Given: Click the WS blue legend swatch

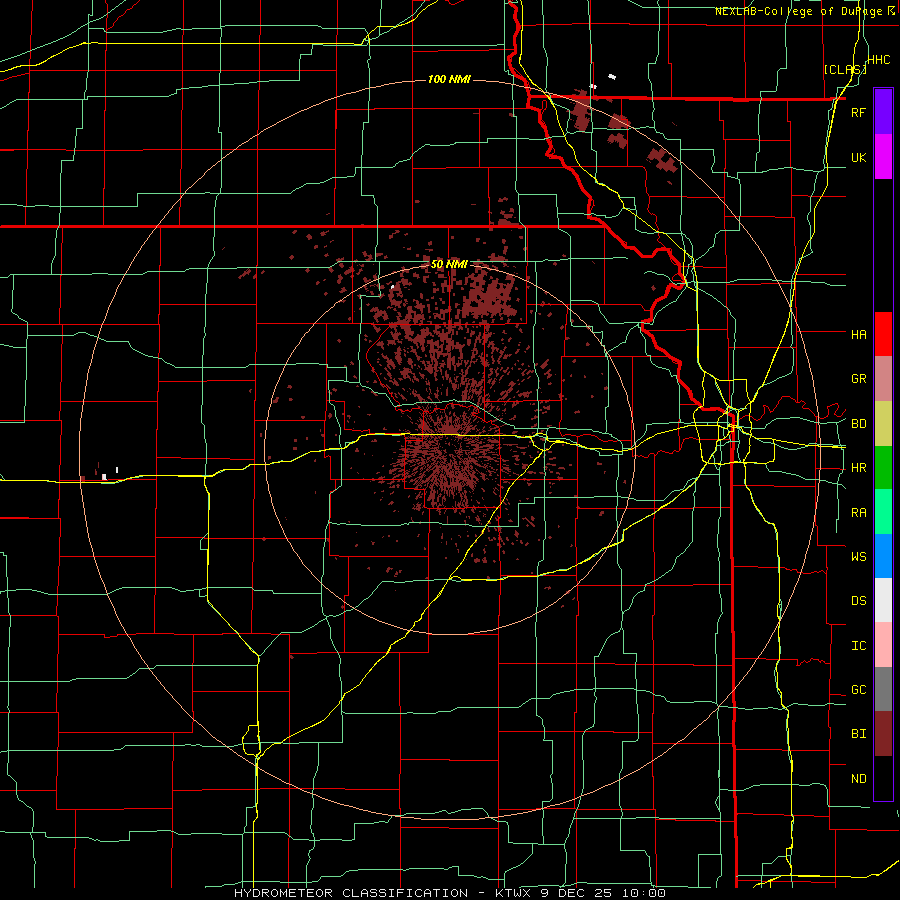Looking at the screenshot, I should 883,556.
